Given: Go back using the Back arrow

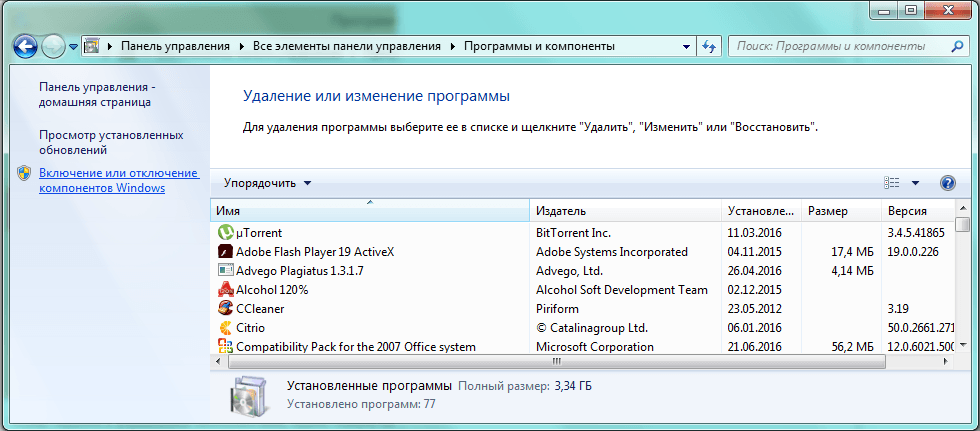Looking at the screenshot, I should pos(26,46).
